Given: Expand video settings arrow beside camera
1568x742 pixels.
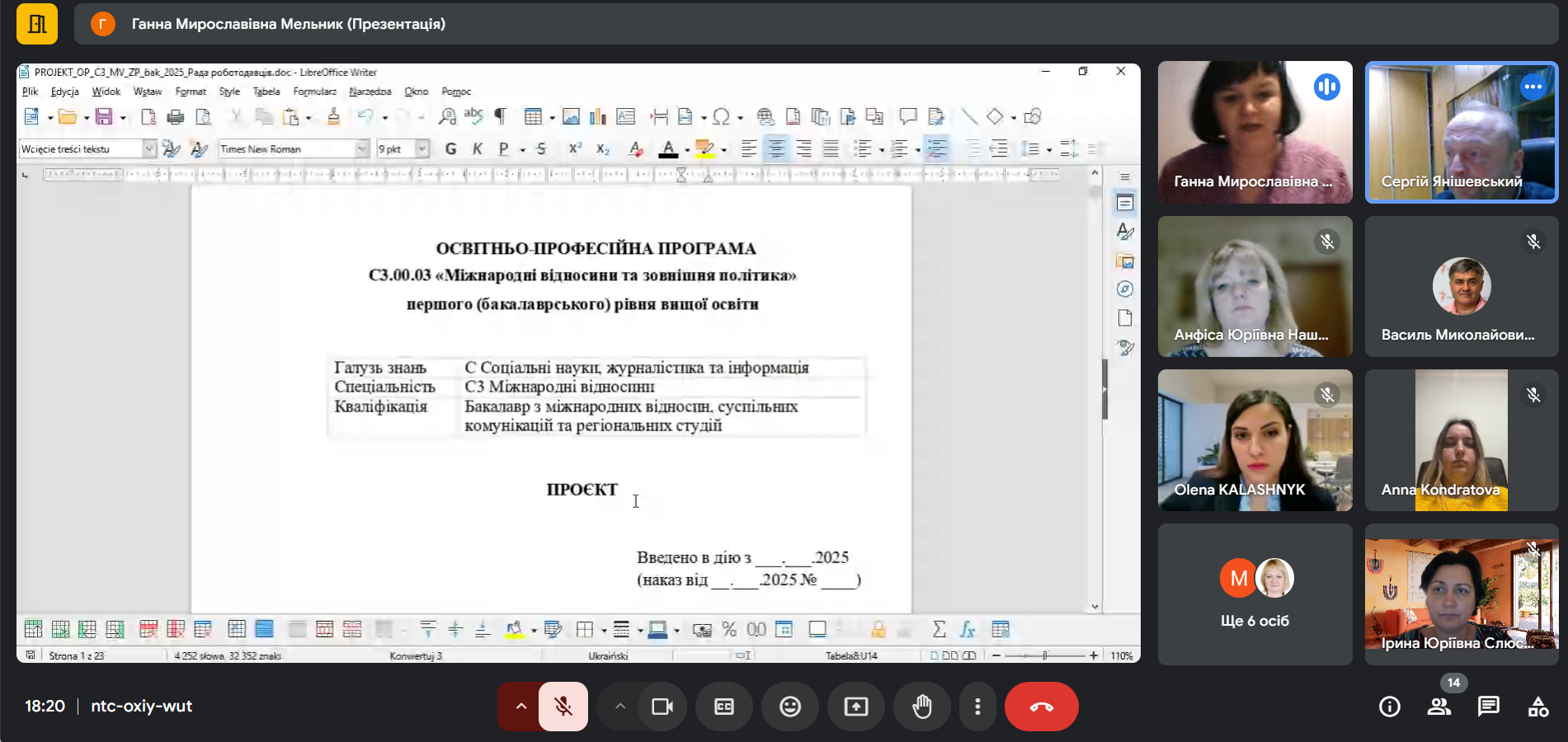Looking at the screenshot, I should (620, 707).
